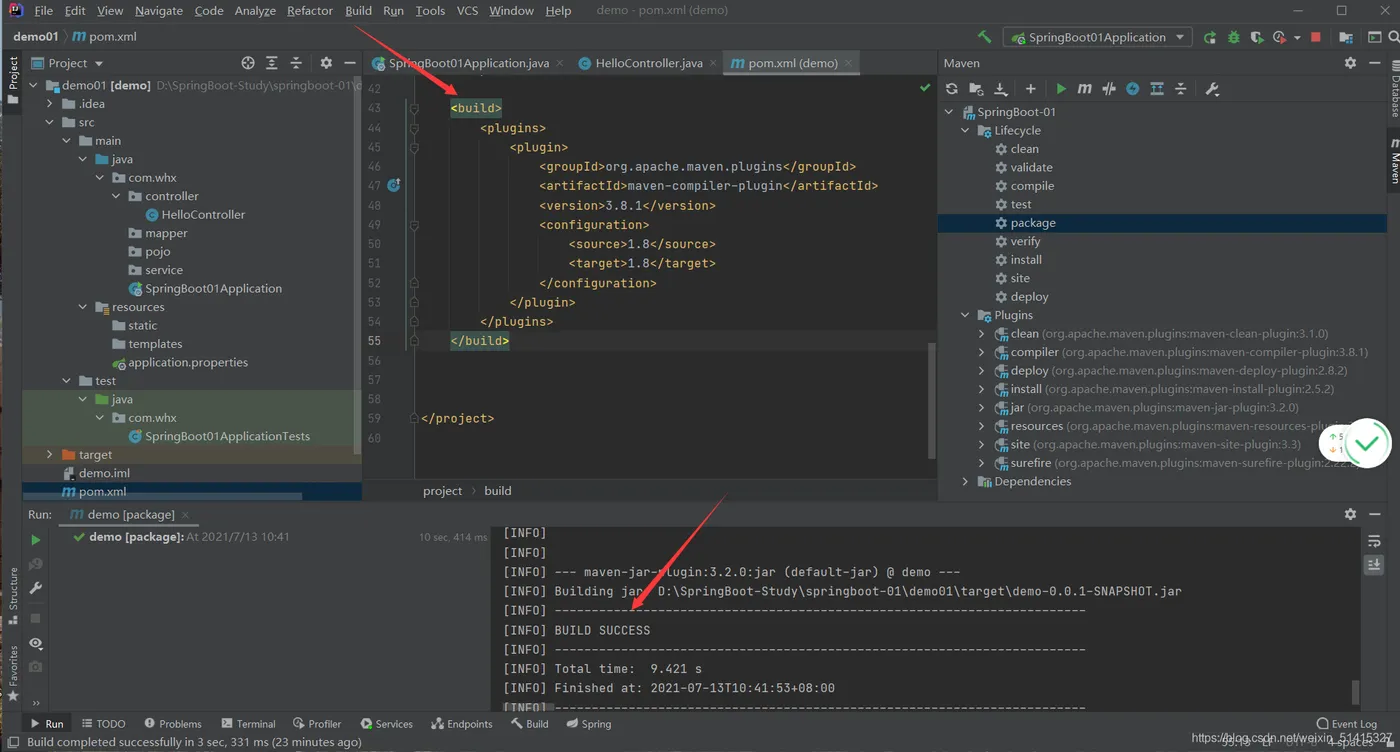Image resolution: width=1400 pixels, height=752 pixels.
Task: Click the Run with Coverage shield icon
Action: (x=1257, y=37)
